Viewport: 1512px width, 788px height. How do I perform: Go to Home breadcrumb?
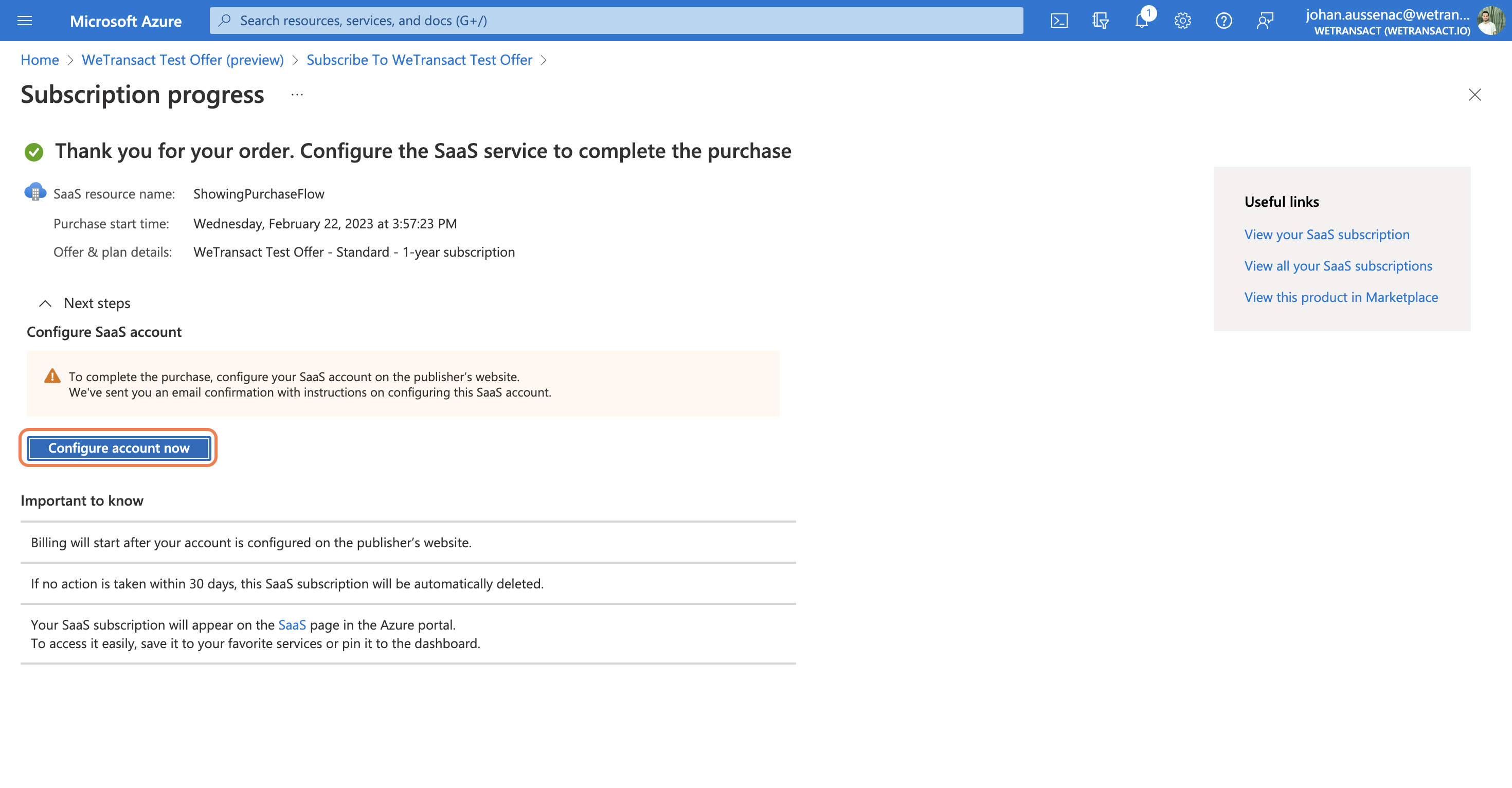click(39, 60)
